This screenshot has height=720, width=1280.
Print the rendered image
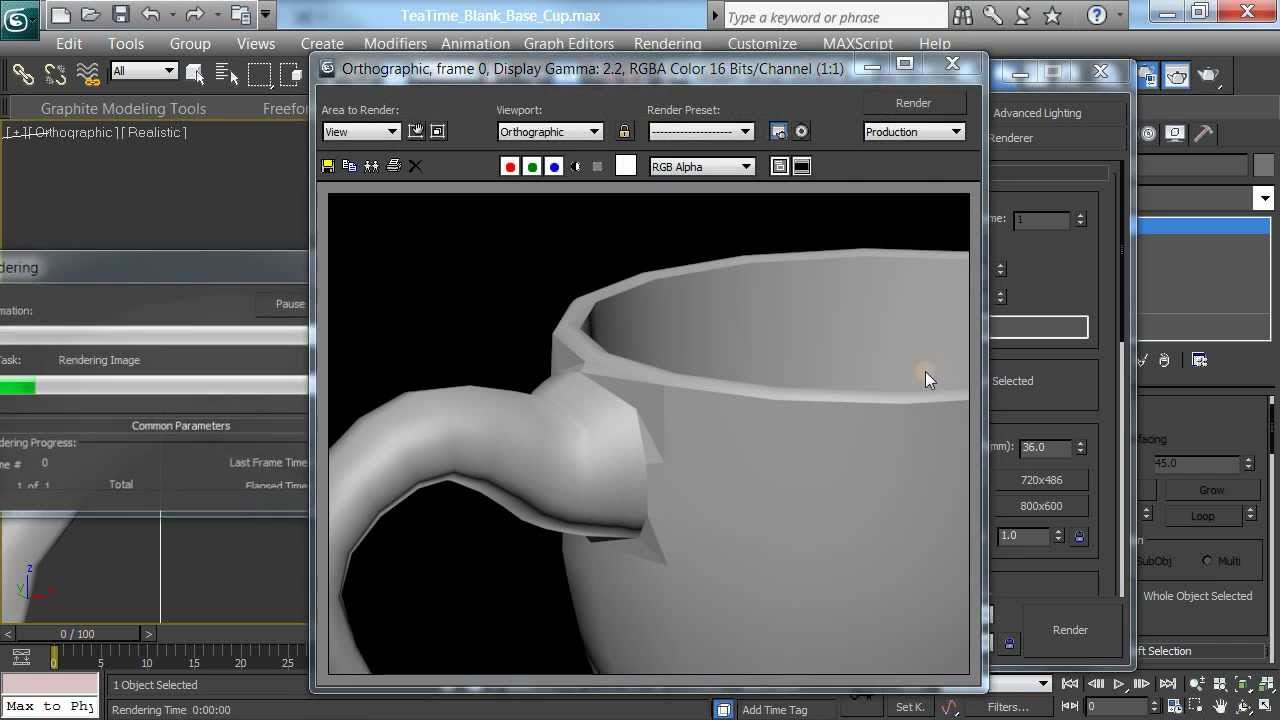pyautogui.click(x=393, y=166)
